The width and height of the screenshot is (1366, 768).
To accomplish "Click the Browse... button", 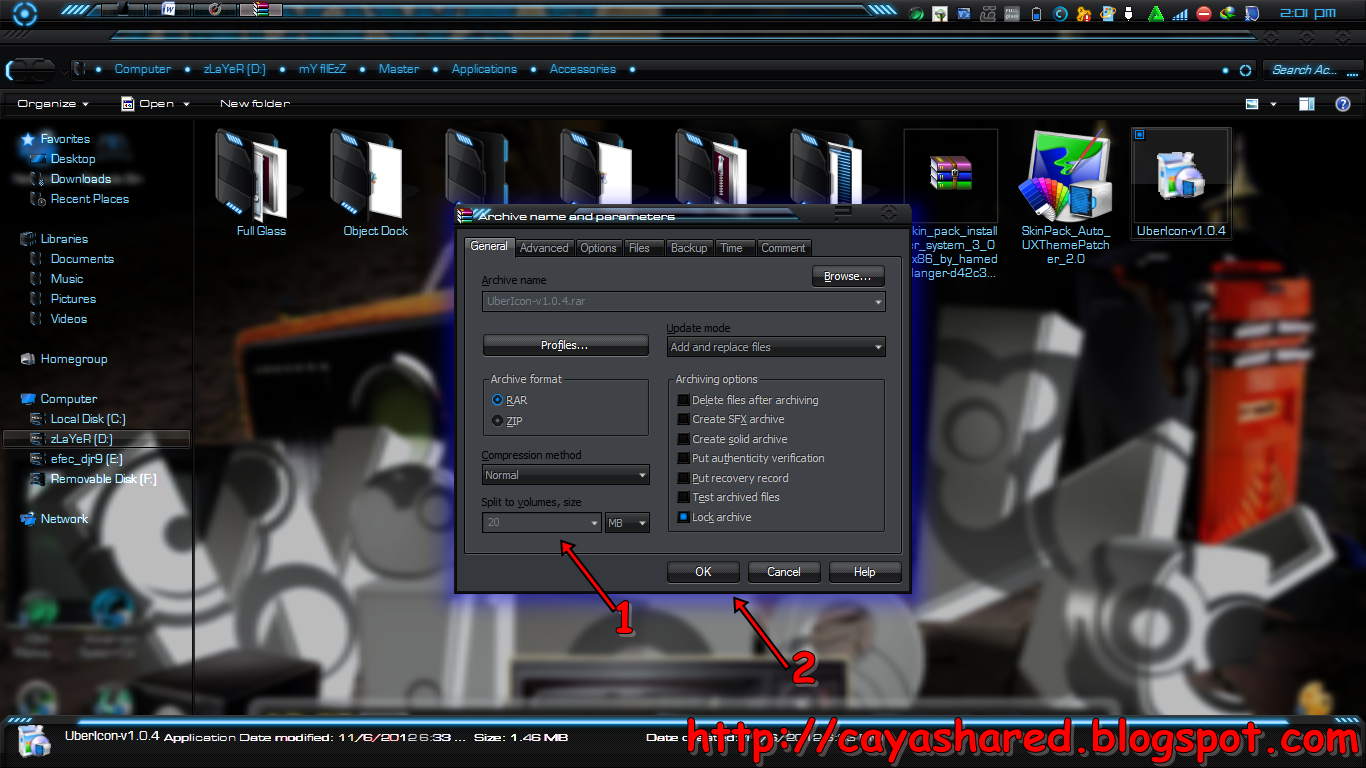I will [x=848, y=276].
